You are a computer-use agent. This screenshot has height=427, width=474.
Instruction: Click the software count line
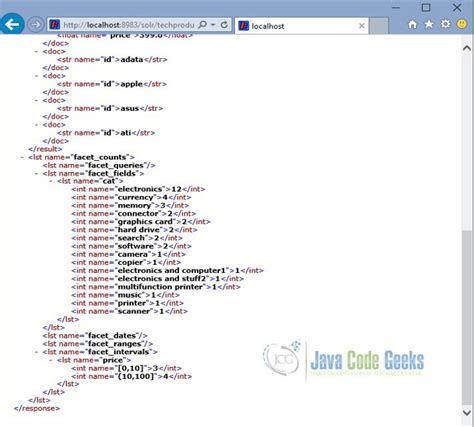pos(132,246)
